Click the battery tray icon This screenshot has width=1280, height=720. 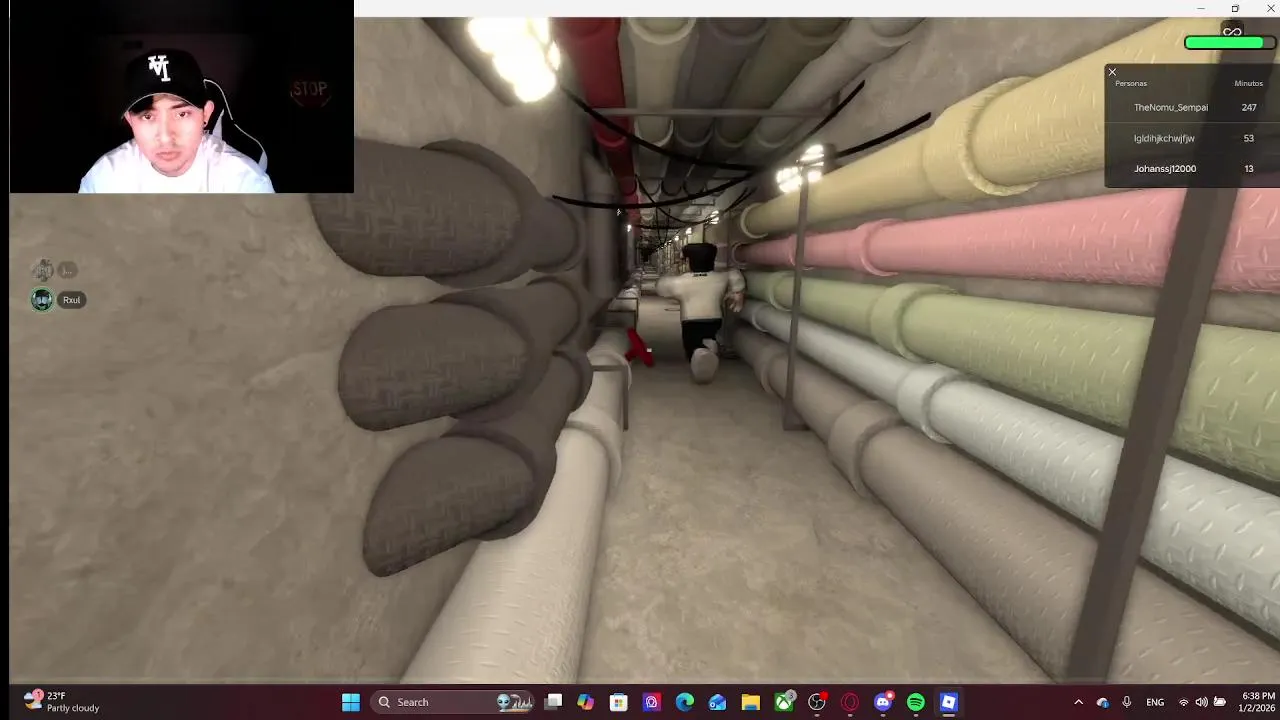click(x=1220, y=702)
